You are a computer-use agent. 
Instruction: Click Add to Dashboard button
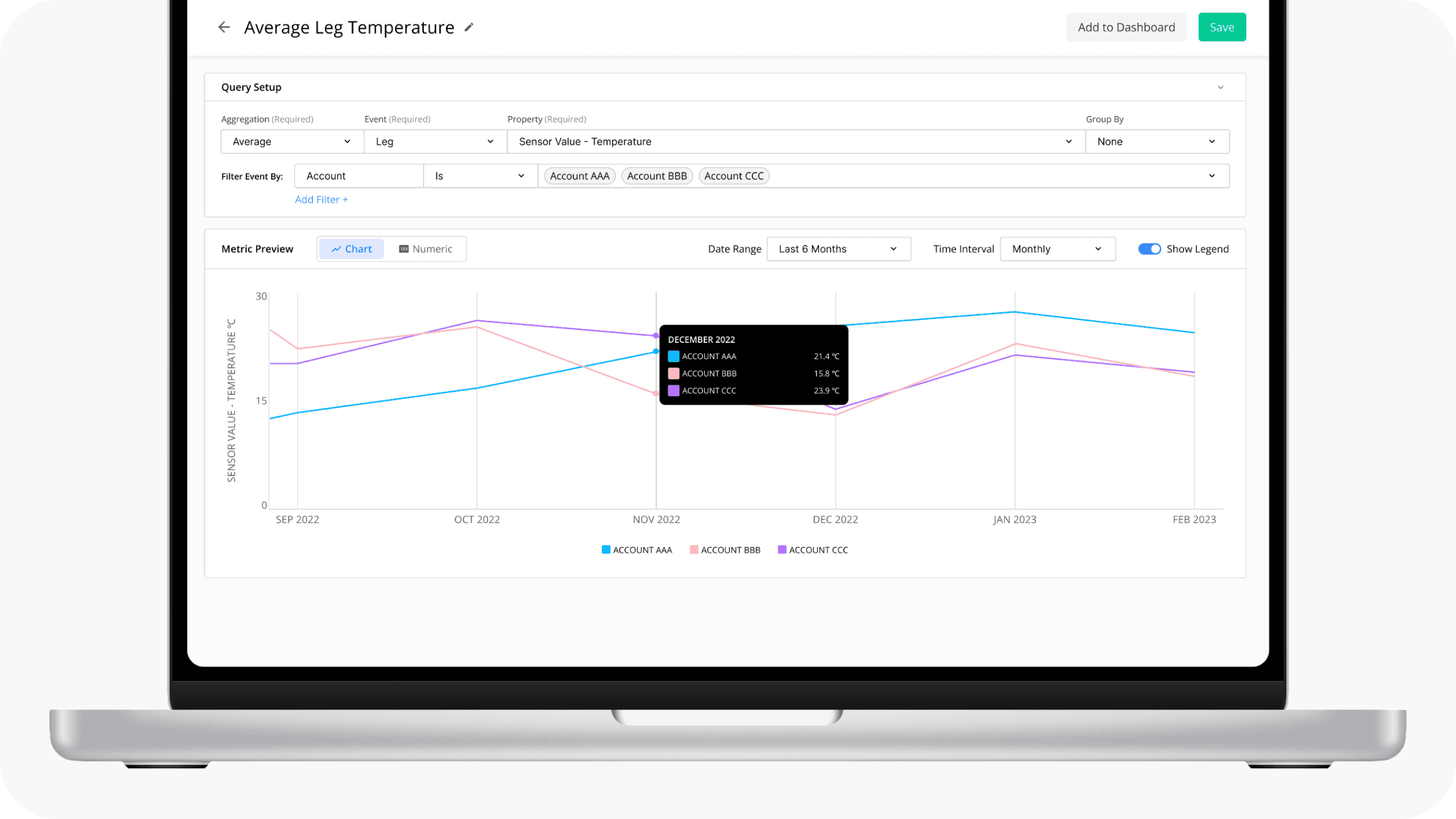point(1126,27)
